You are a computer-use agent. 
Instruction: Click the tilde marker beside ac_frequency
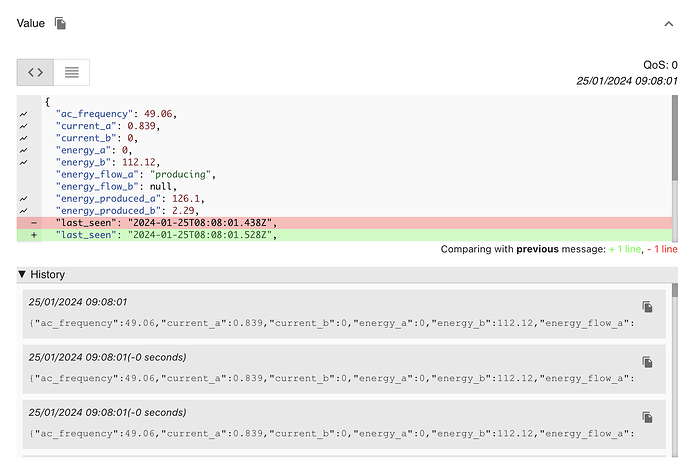[x=23, y=115]
